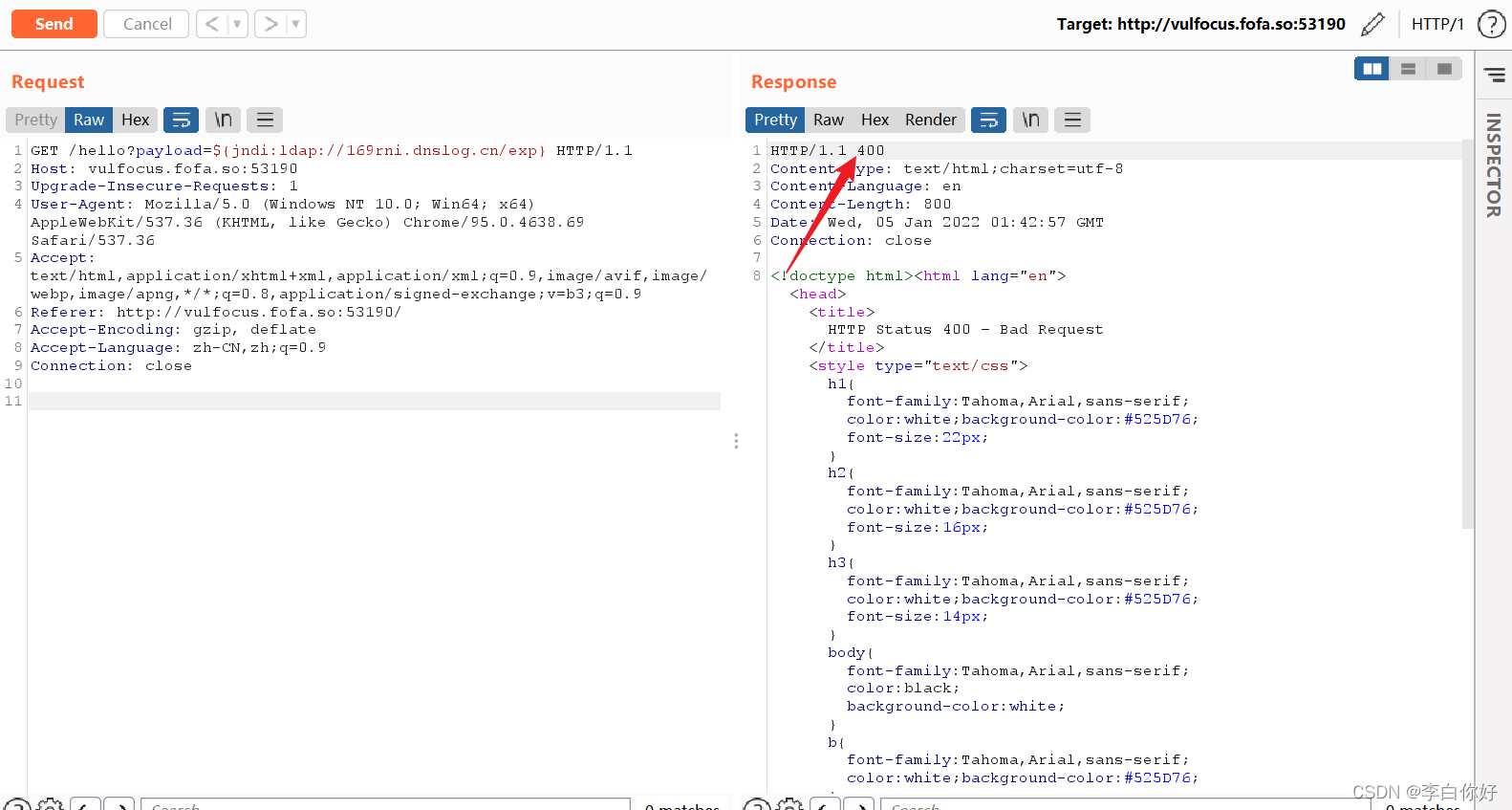This screenshot has height=810, width=1512.
Task: Switch to top-bottom layout view
Action: (x=1408, y=69)
